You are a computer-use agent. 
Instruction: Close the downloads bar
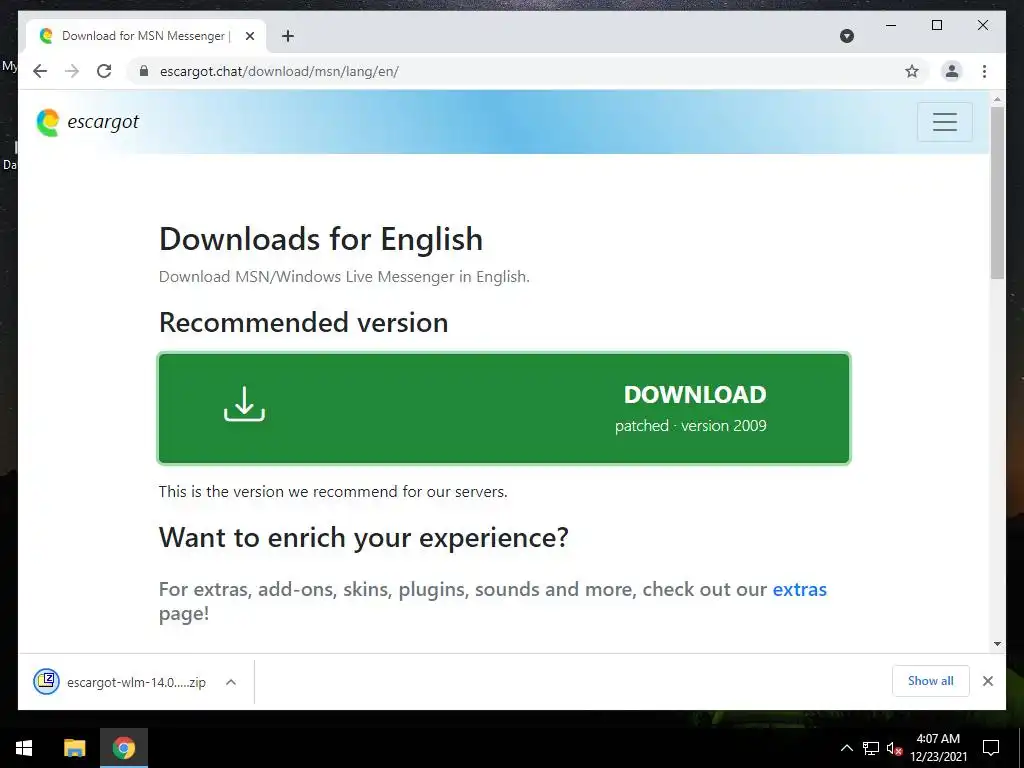[x=987, y=681]
